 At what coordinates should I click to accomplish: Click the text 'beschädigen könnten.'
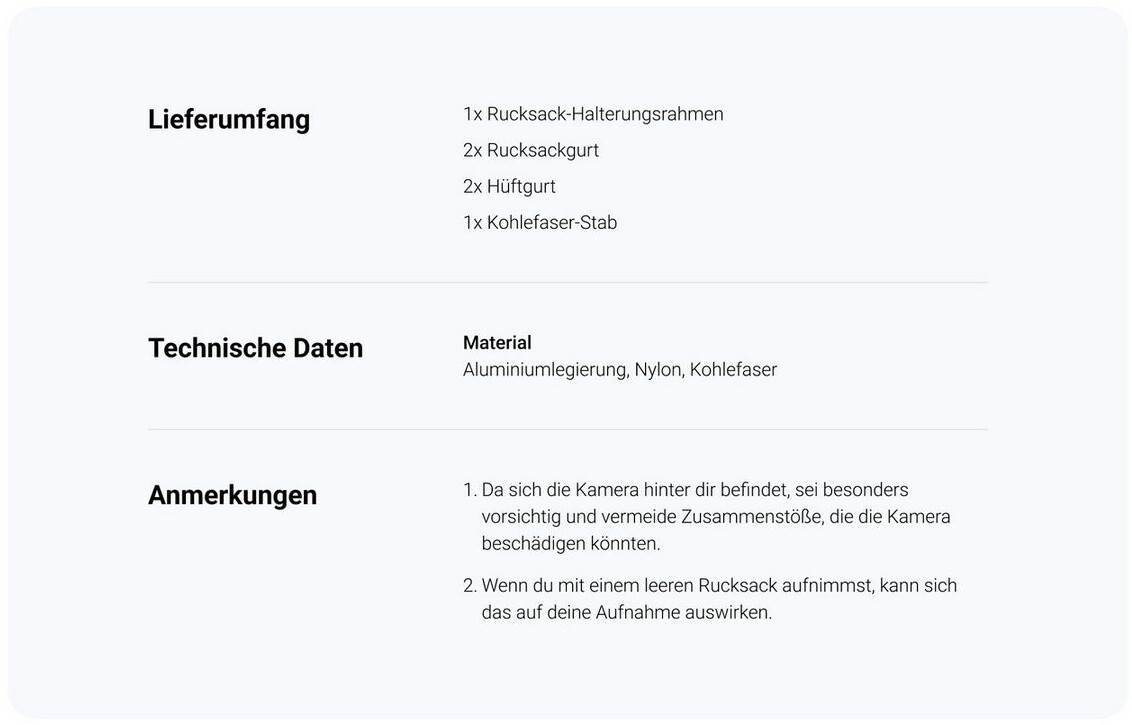(x=571, y=544)
